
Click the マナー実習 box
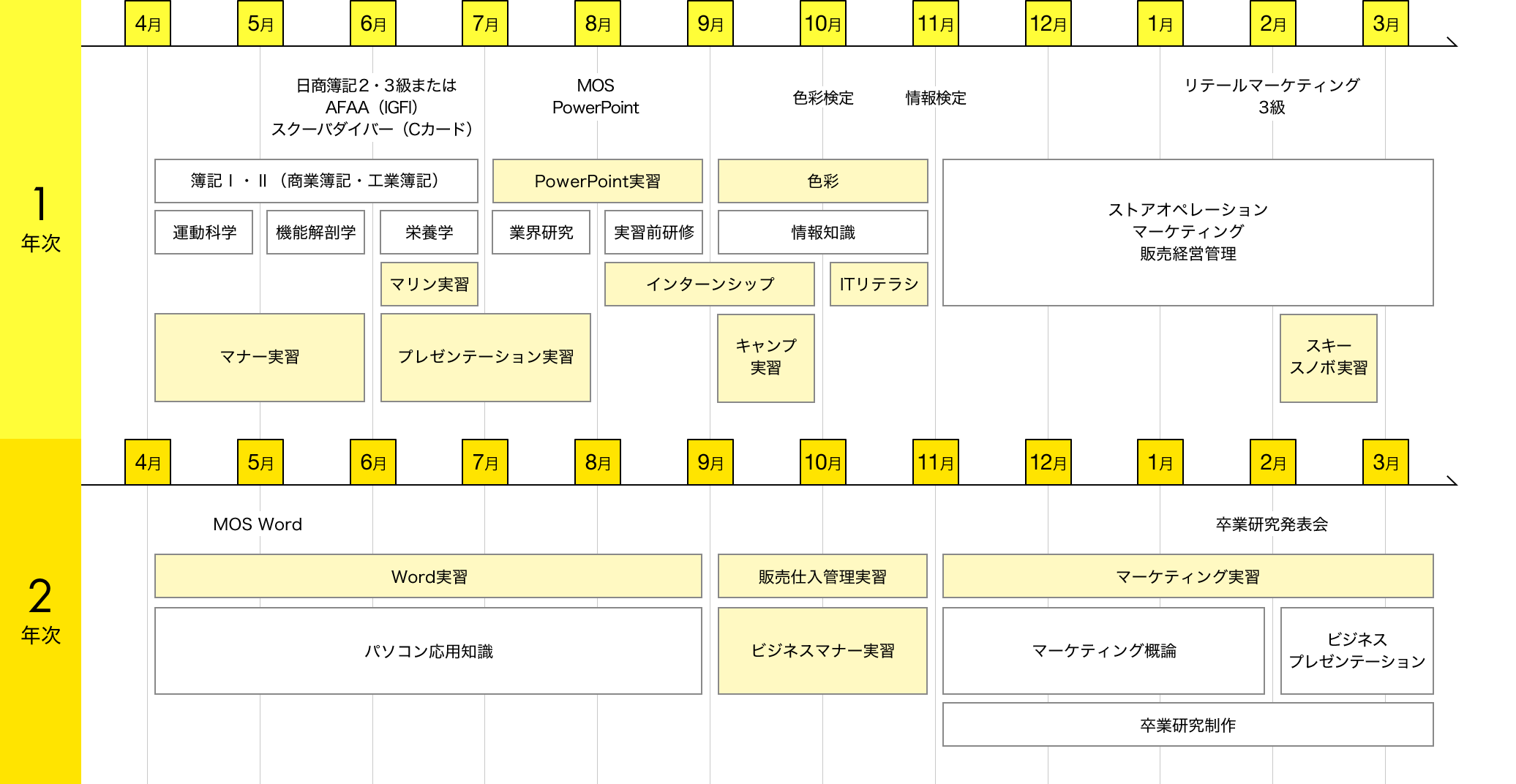point(260,358)
